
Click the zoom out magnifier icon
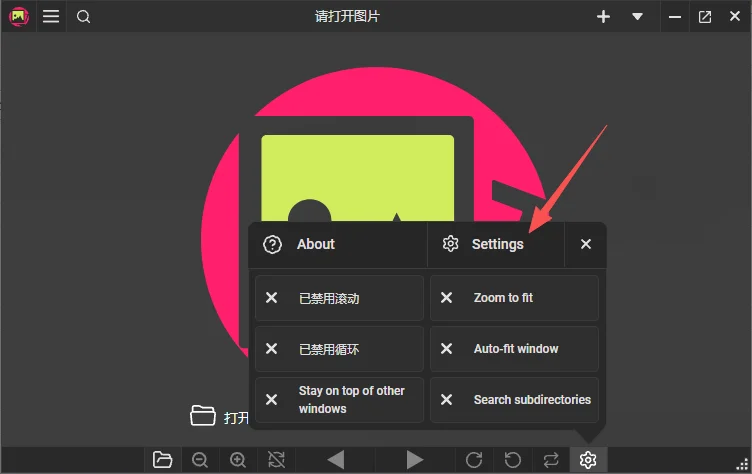click(200, 460)
